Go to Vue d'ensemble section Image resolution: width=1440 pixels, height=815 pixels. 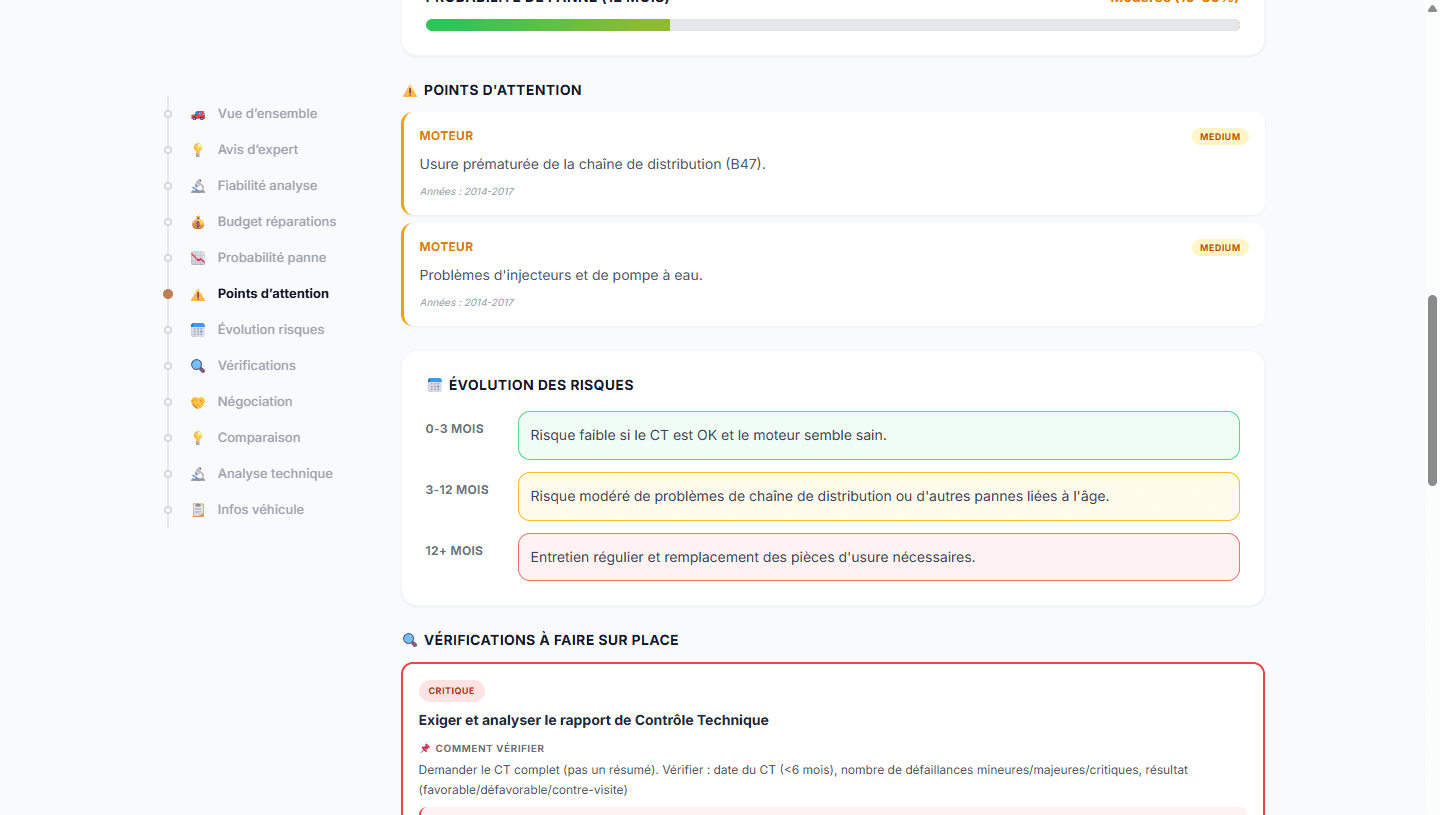tap(267, 114)
